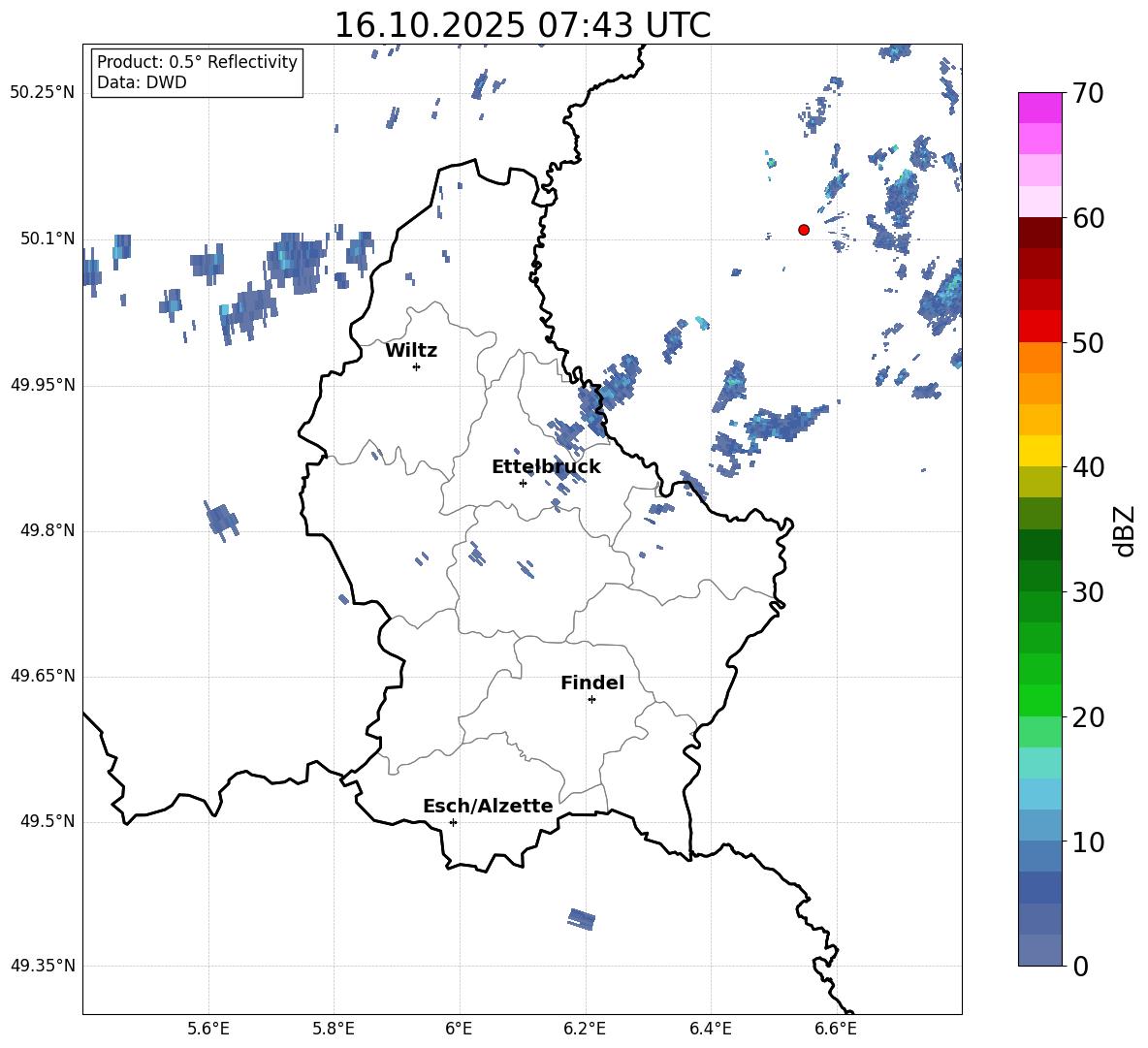Screen dimensions: 1148x1048
Task: Click the Ettelbruck label
Action: click(x=546, y=467)
